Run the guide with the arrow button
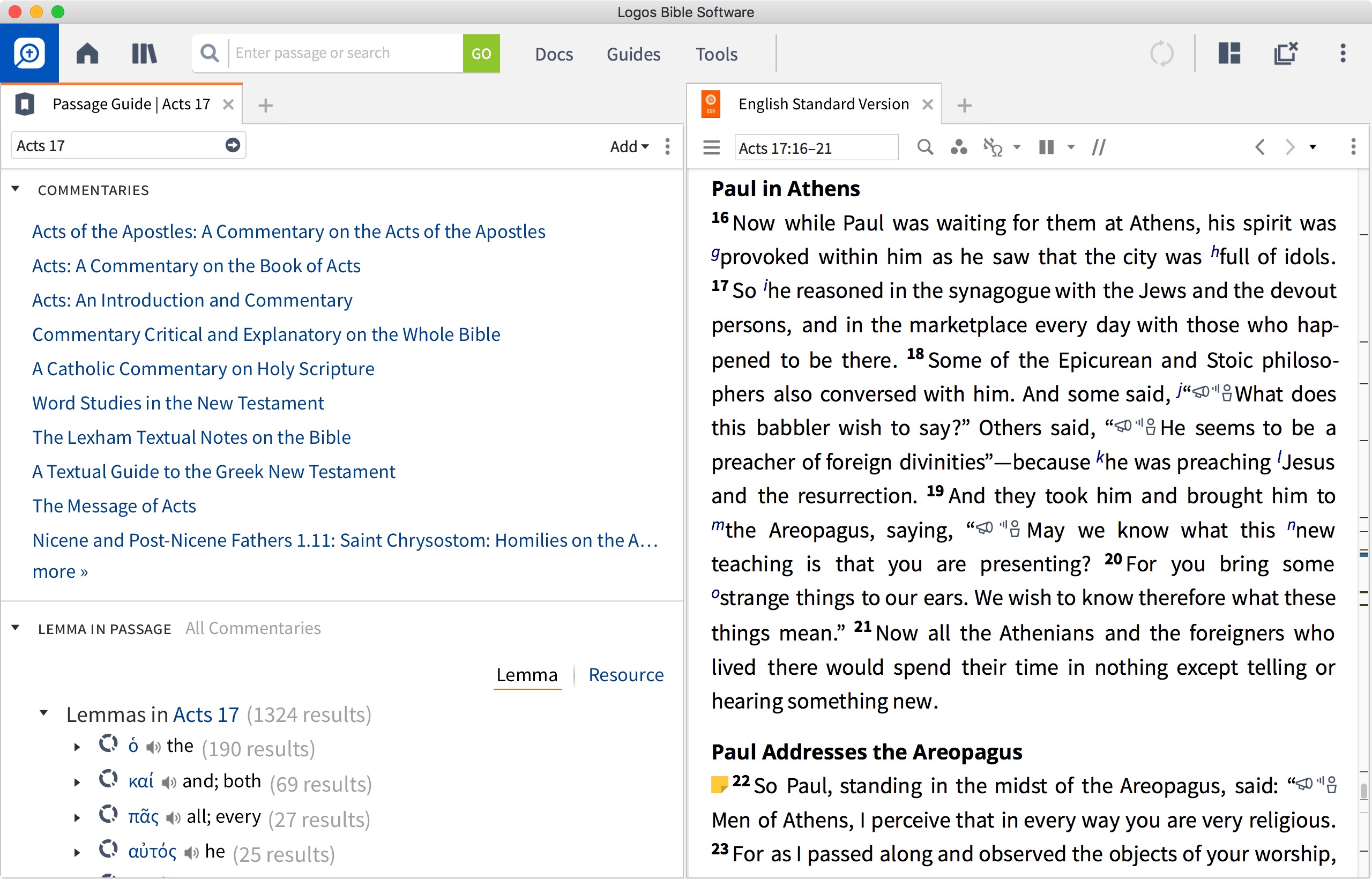The image size is (1372, 879). (x=233, y=146)
